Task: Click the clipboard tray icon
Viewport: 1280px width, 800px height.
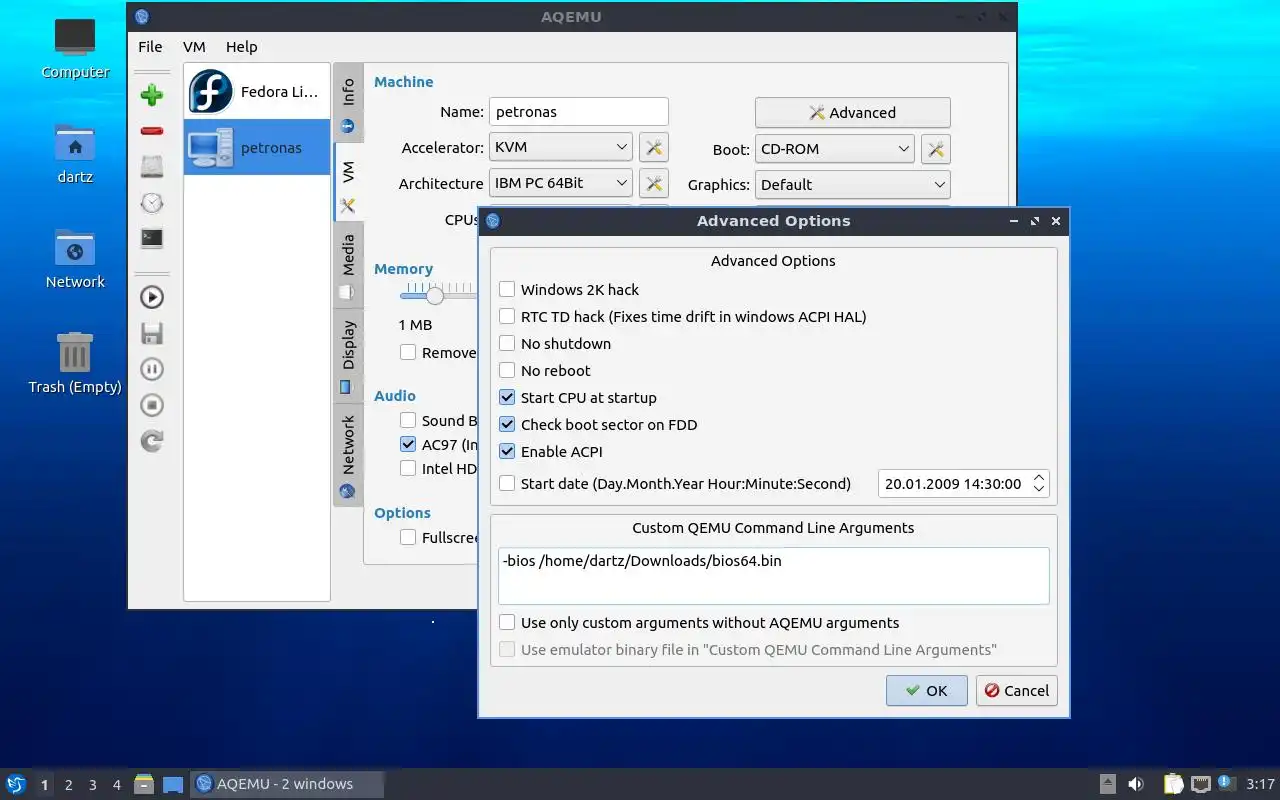Action: 1173,784
